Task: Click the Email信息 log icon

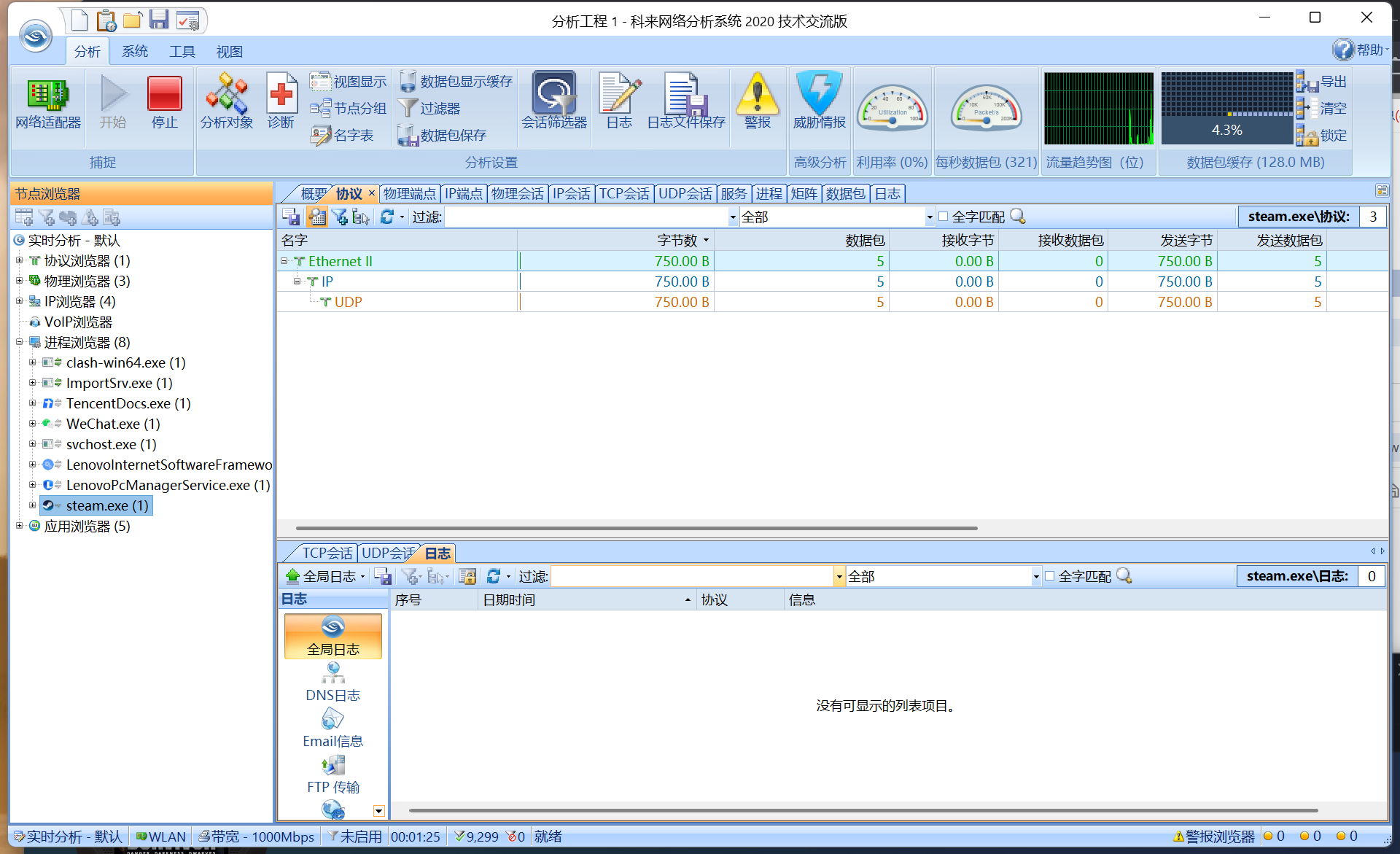Action: [333, 720]
